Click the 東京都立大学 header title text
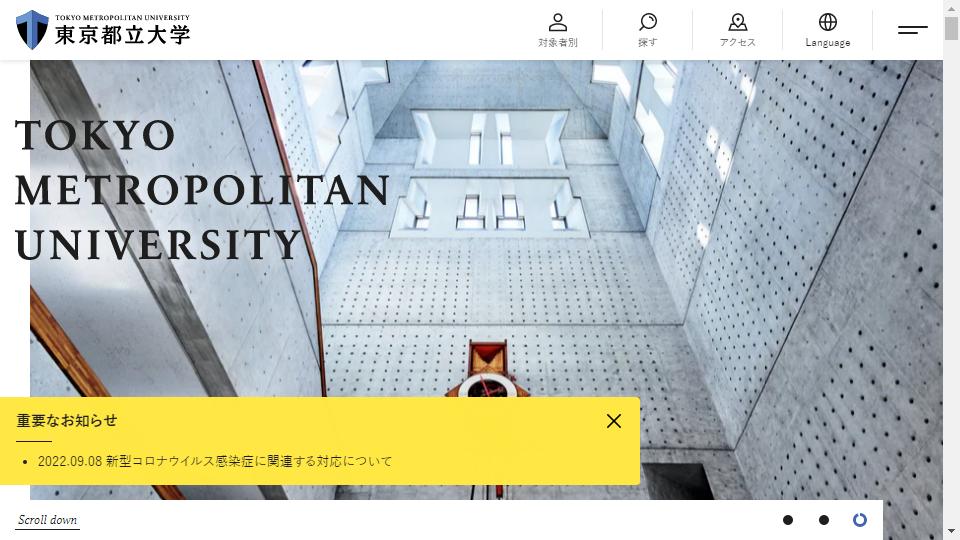 pos(122,35)
